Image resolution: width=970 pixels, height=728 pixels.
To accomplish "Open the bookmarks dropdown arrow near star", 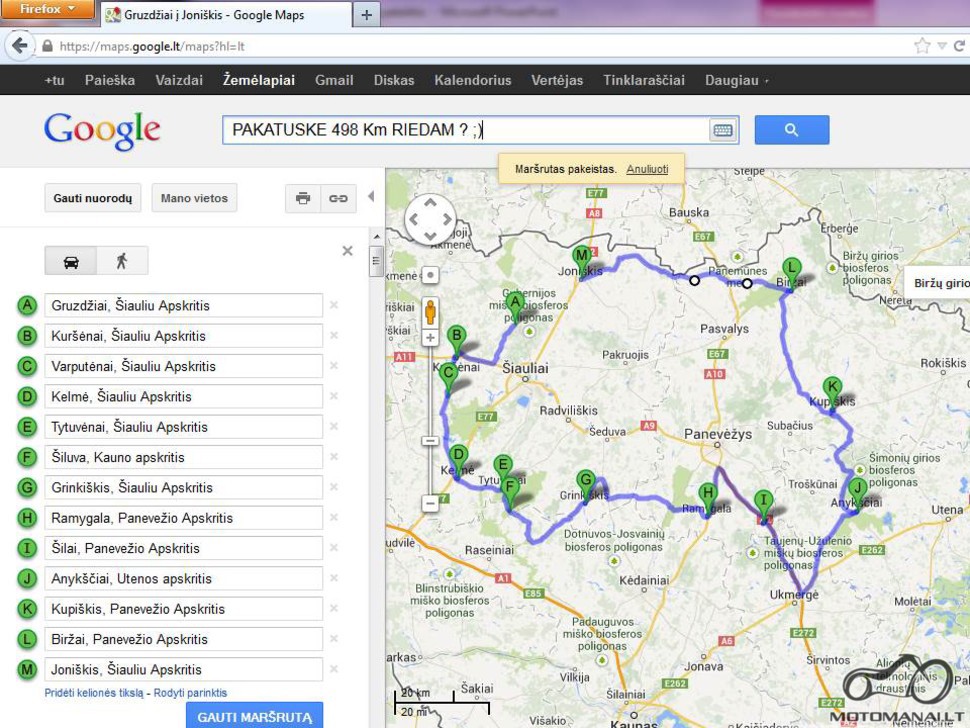I will click(942, 46).
